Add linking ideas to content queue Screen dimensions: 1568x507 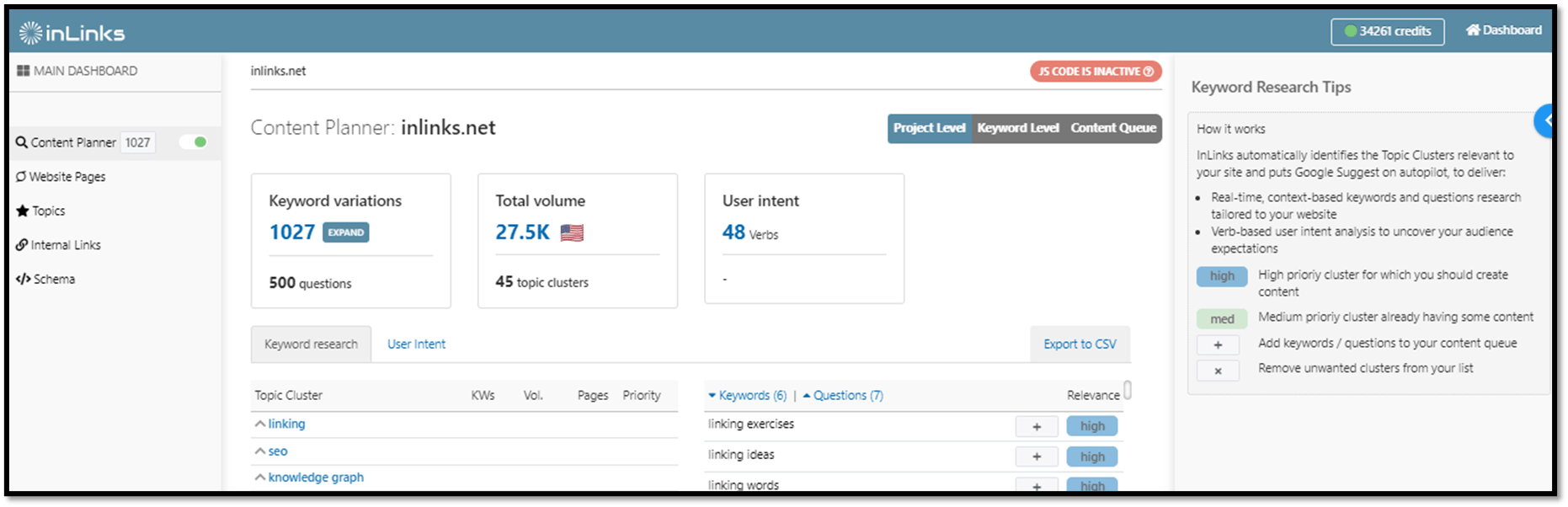[1037, 457]
